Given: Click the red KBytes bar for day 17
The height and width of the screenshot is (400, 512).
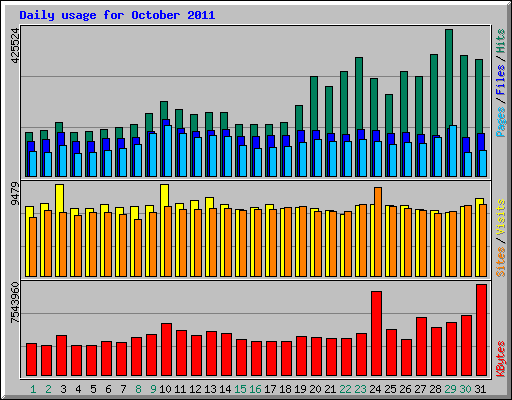Looking at the screenshot, I should pyautogui.click(x=272, y=358).
